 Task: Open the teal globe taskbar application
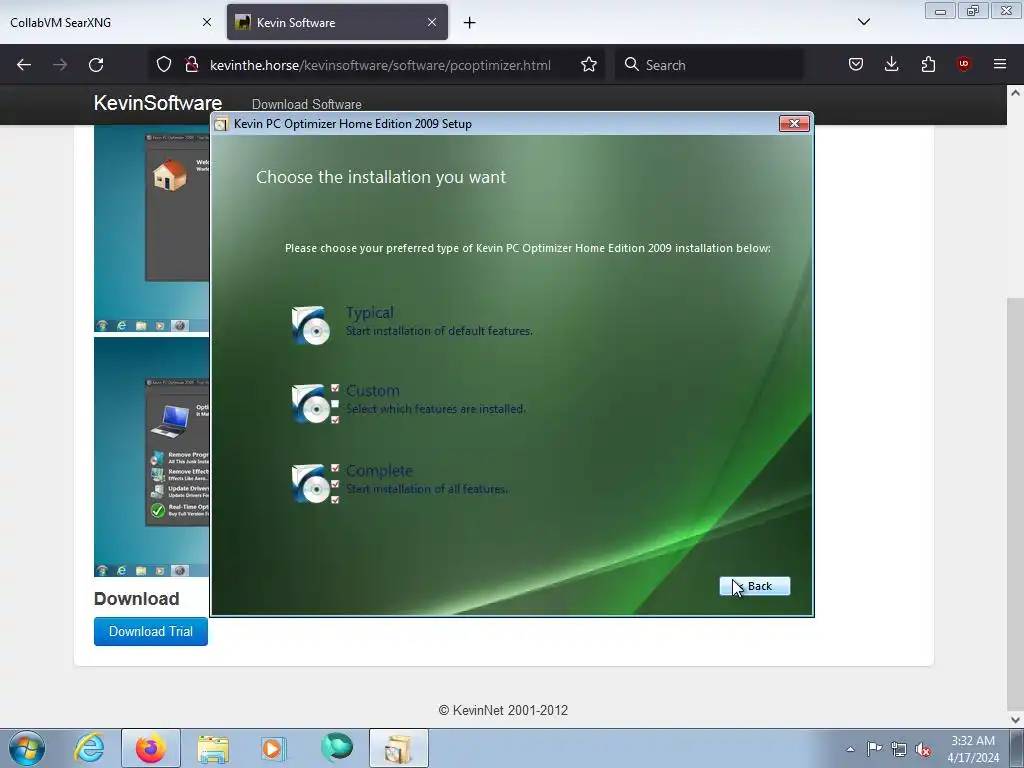tap(337, 748)
